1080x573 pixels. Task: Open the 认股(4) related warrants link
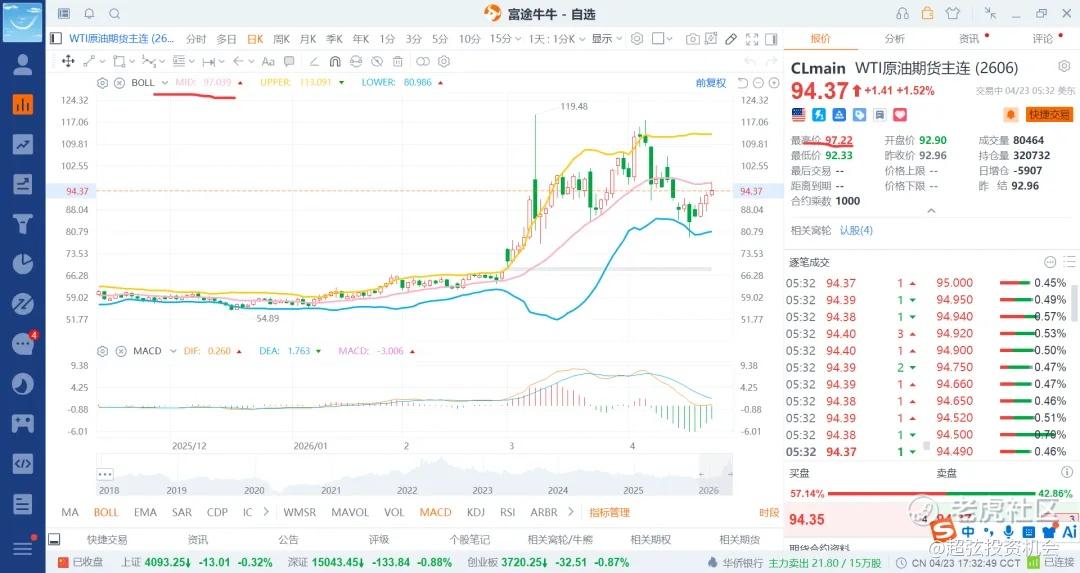855,230
